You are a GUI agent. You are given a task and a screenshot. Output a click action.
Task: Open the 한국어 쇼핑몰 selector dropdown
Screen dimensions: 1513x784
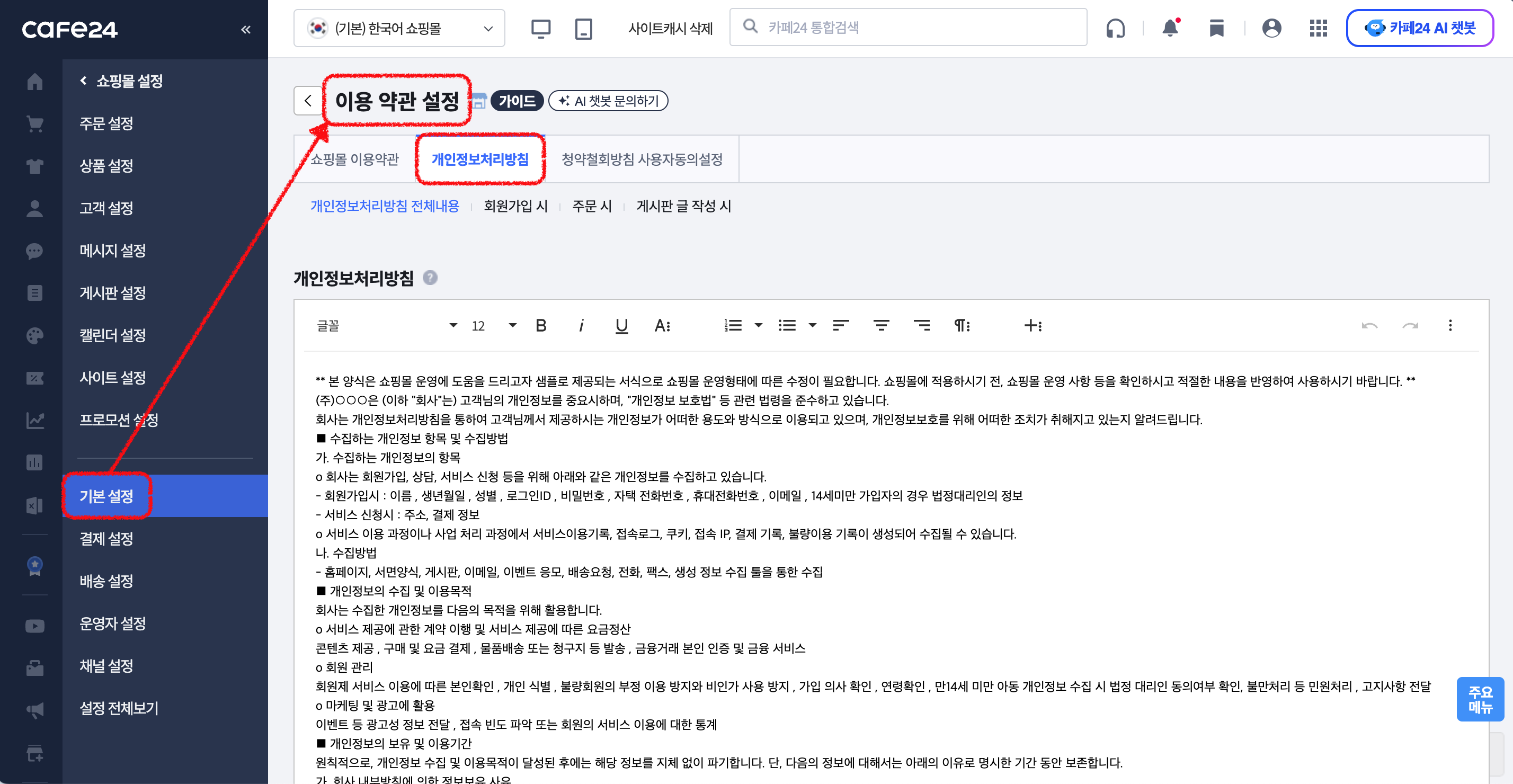399,28
